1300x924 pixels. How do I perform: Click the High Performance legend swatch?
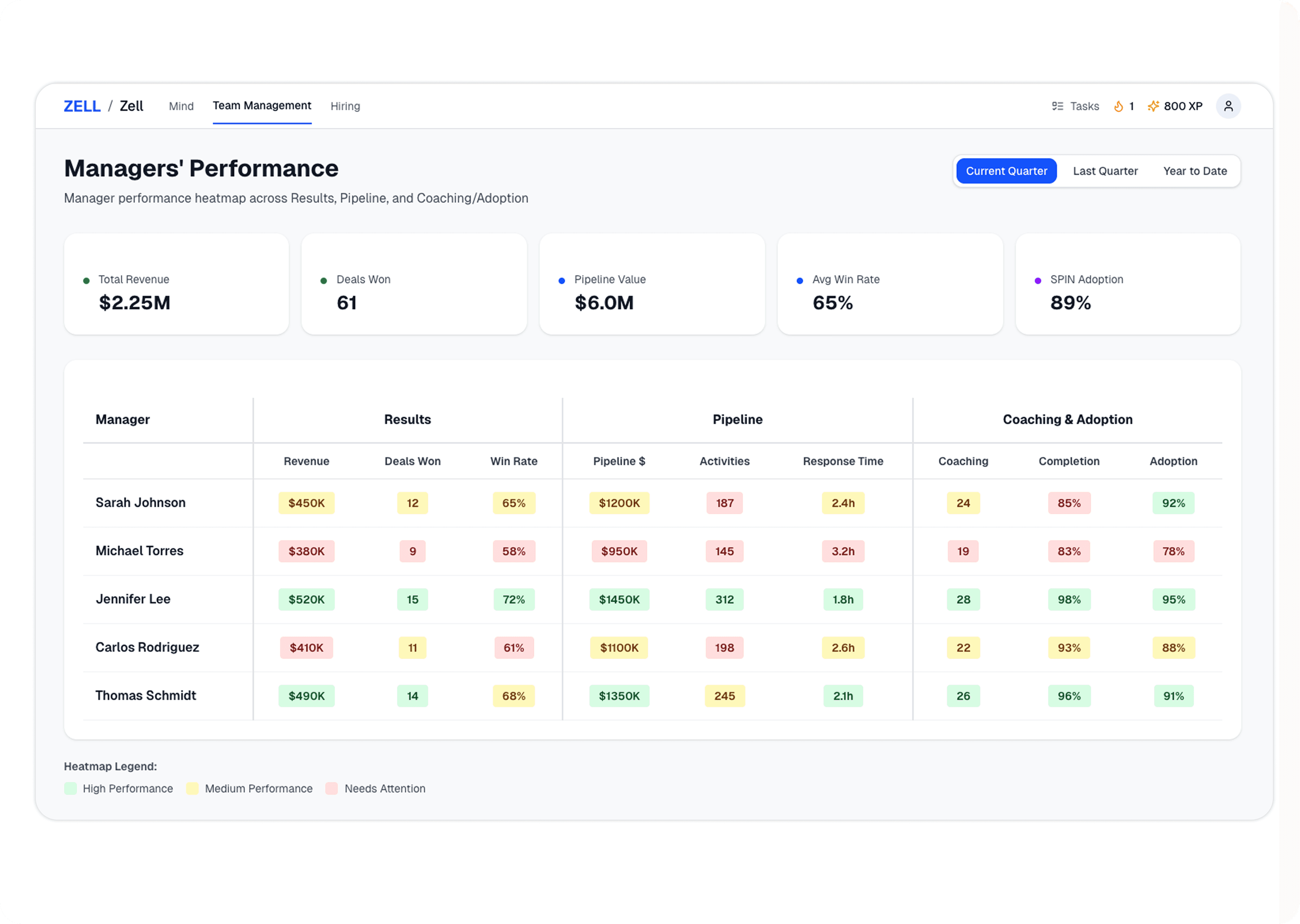[70, 789]
